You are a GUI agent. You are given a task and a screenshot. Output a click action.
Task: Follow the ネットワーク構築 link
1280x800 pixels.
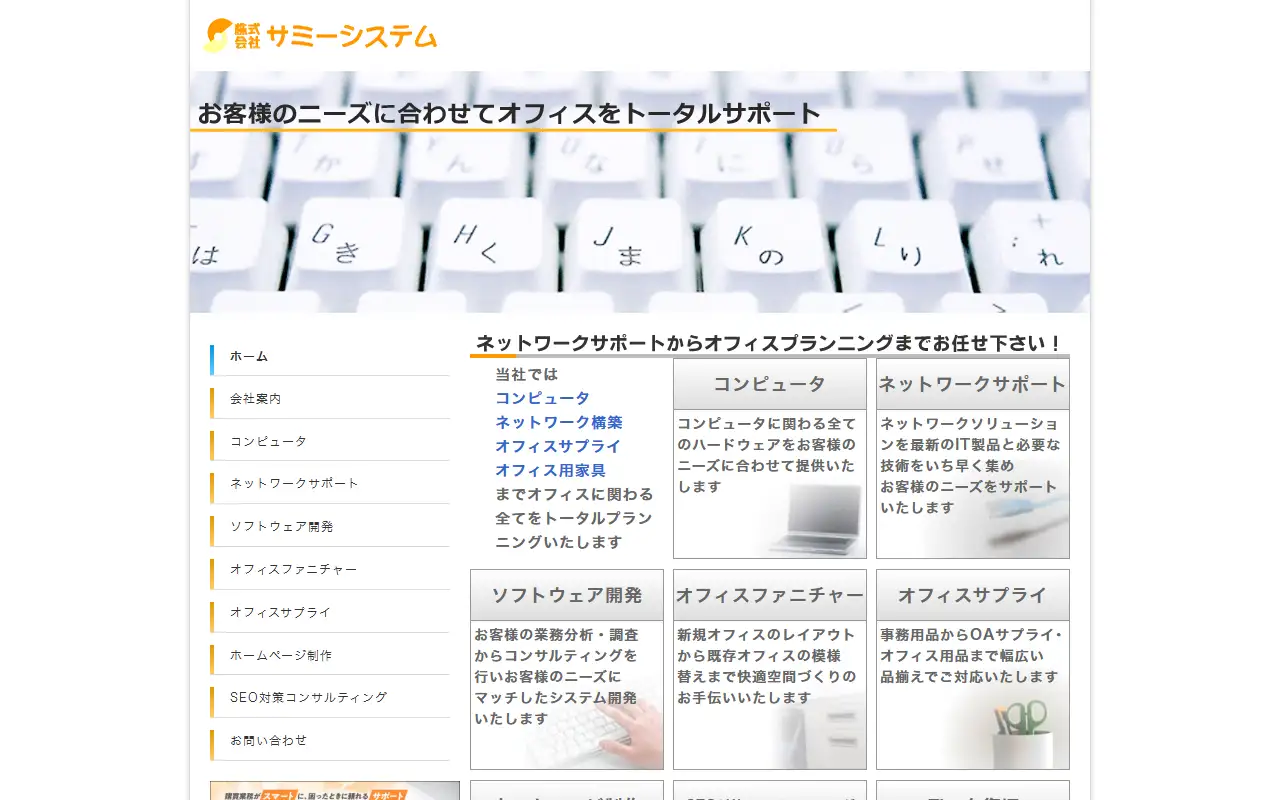point(559,422)
